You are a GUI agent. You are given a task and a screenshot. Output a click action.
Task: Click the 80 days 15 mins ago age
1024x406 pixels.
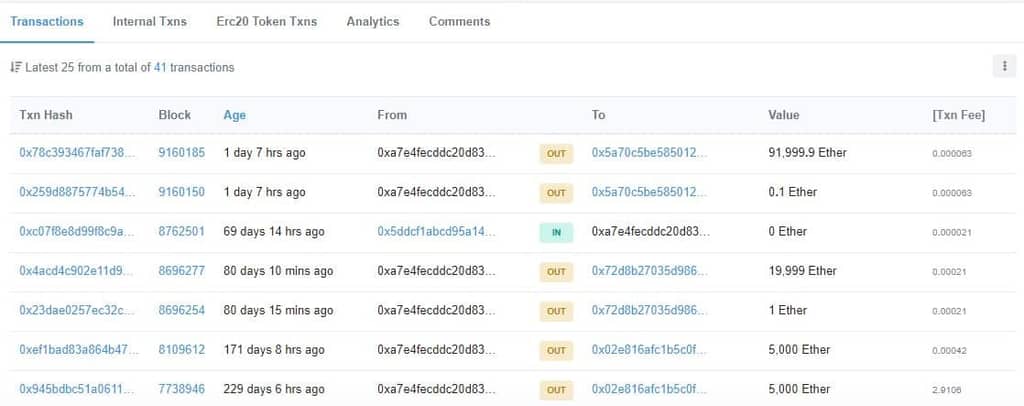coord(278,310)
